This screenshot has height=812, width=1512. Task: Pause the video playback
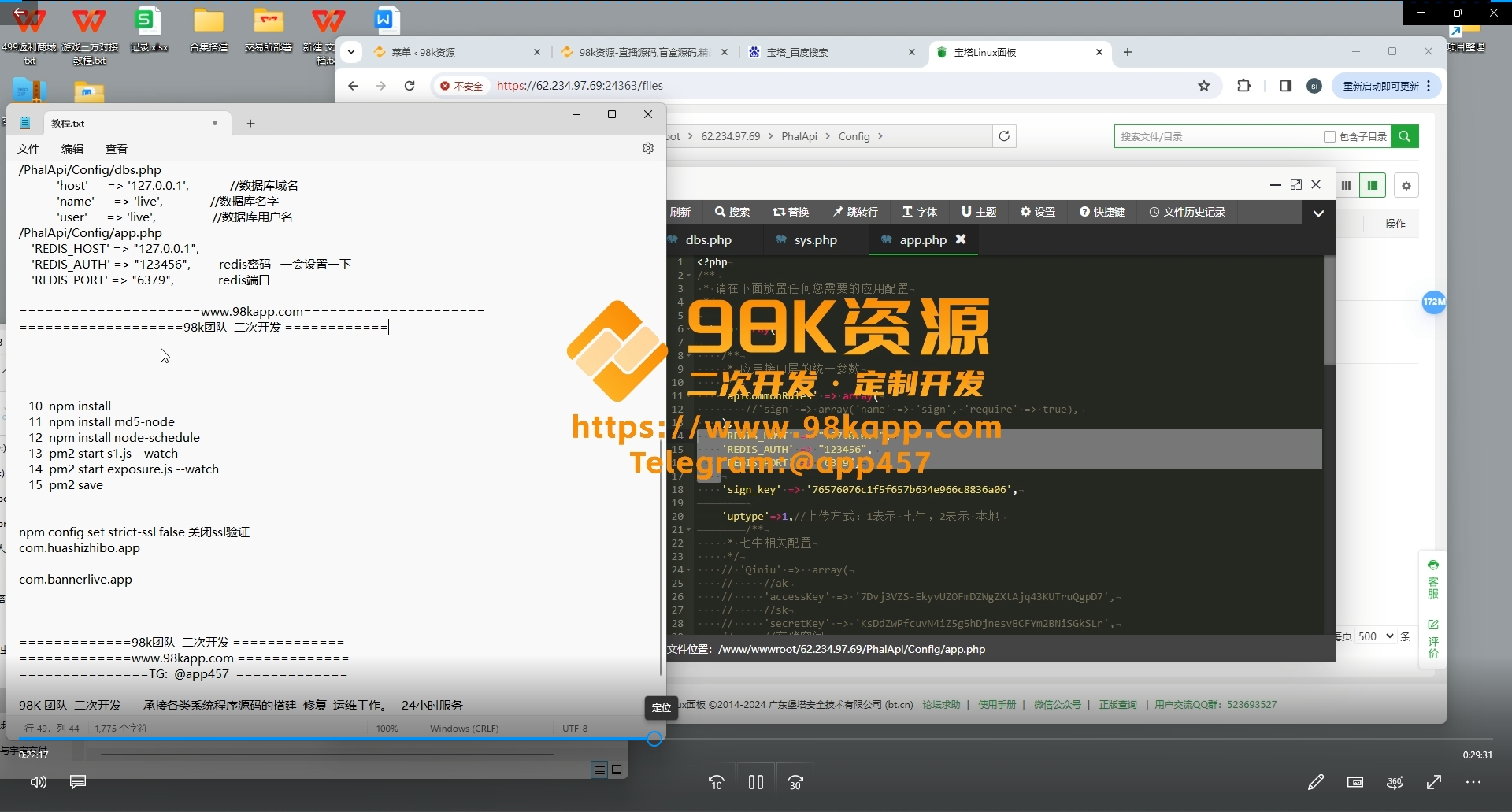pos(756,782)
